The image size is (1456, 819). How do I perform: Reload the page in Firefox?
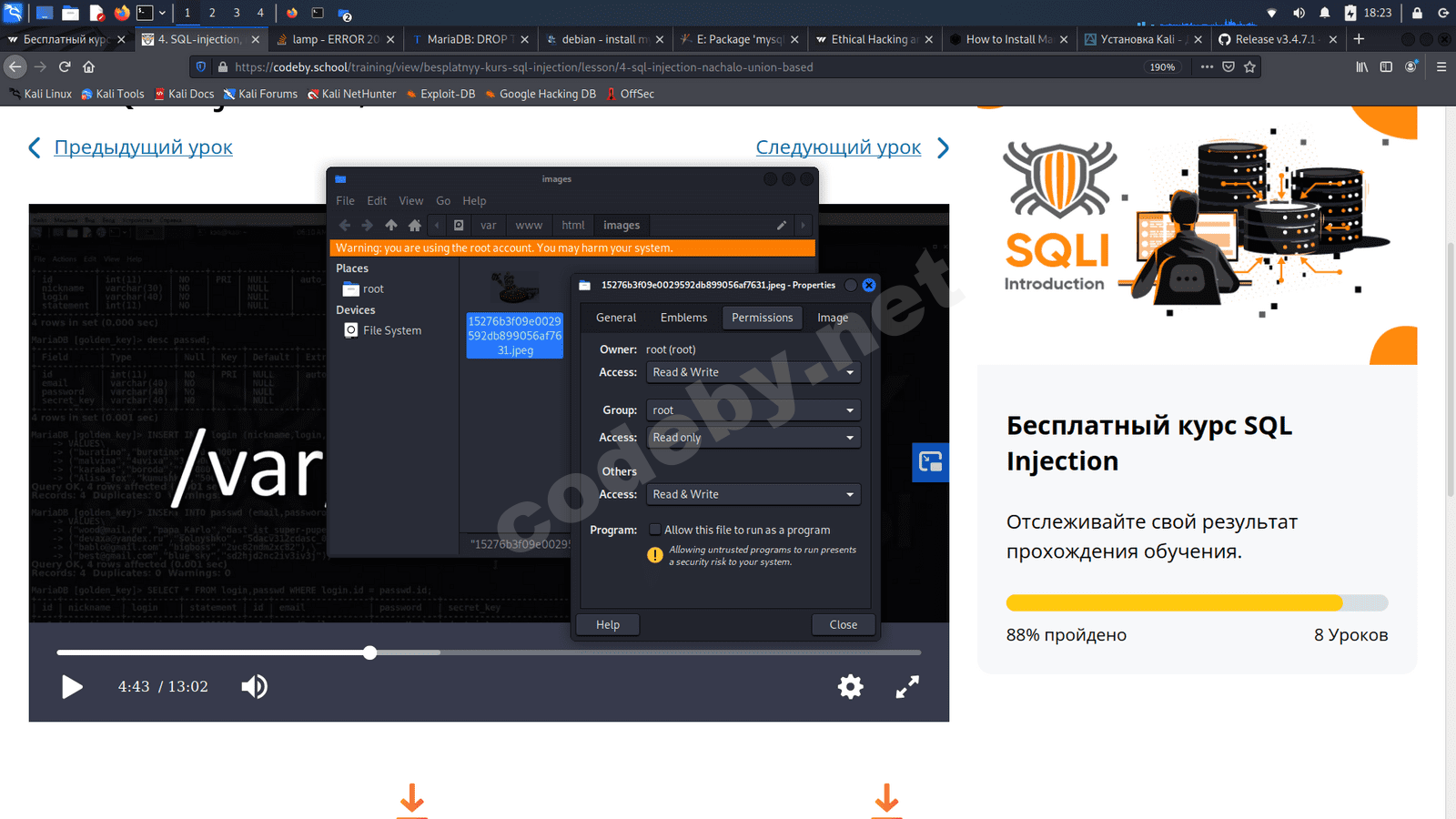tap(65, 66)
